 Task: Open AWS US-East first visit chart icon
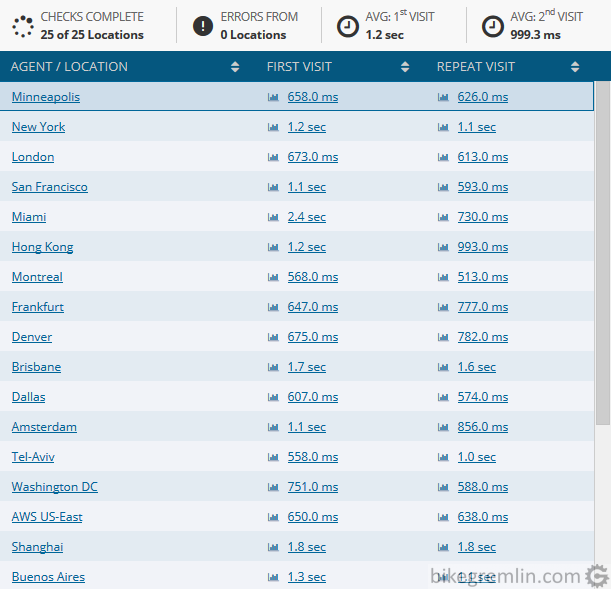pyautogui.click(x=273, y=517)
